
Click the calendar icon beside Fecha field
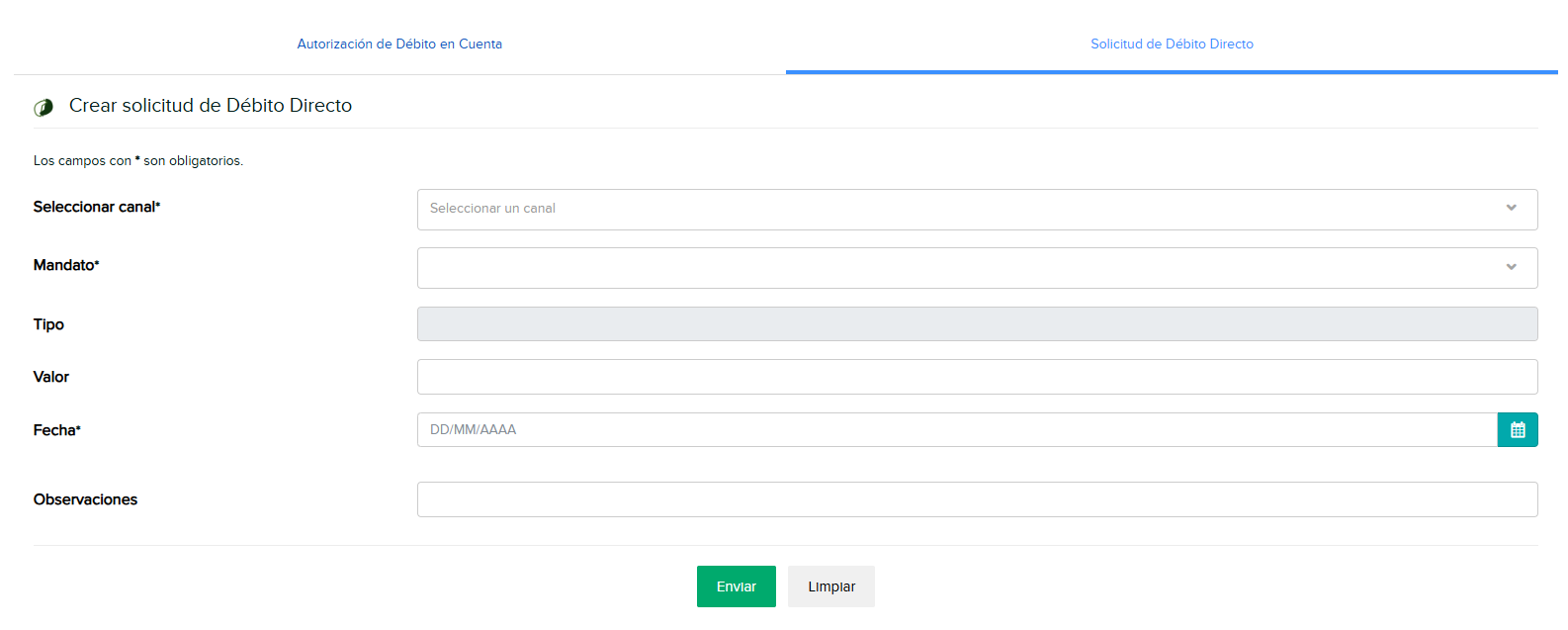pos(1518,430)
